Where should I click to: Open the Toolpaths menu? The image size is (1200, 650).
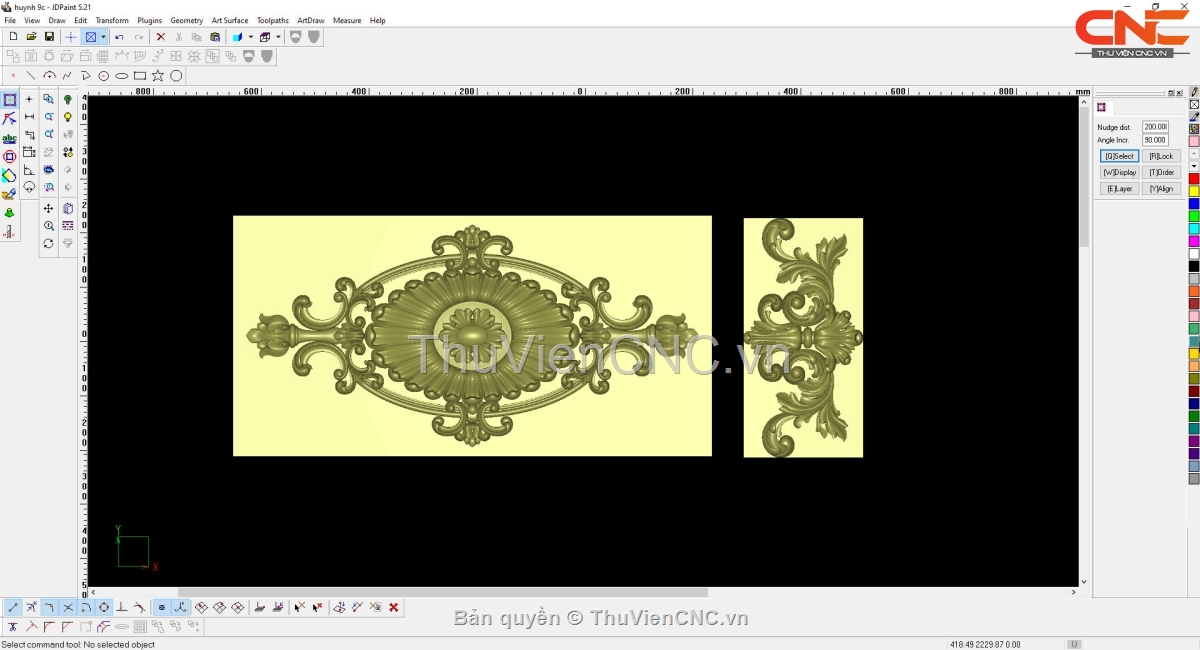[x=272, y=20]
